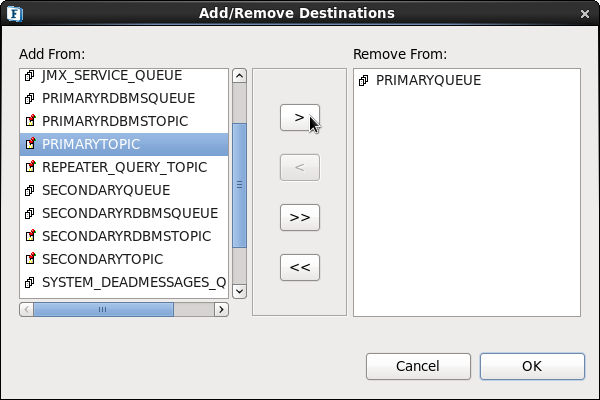Confirm the dialog with OK
Image resolution: width=600 pixels, height=400 pixels.
532,366
